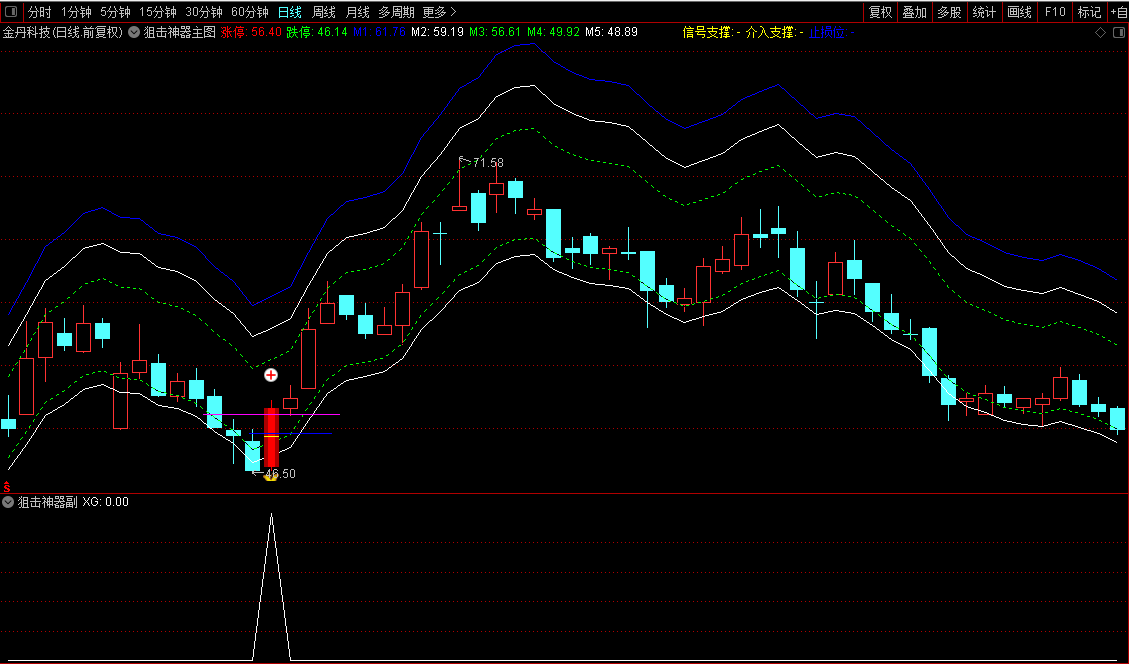Image resolution: width=1129 pixels, height=664 pixels.
Task: Switch to the 分时 view
Action: (x=40, y=12)
